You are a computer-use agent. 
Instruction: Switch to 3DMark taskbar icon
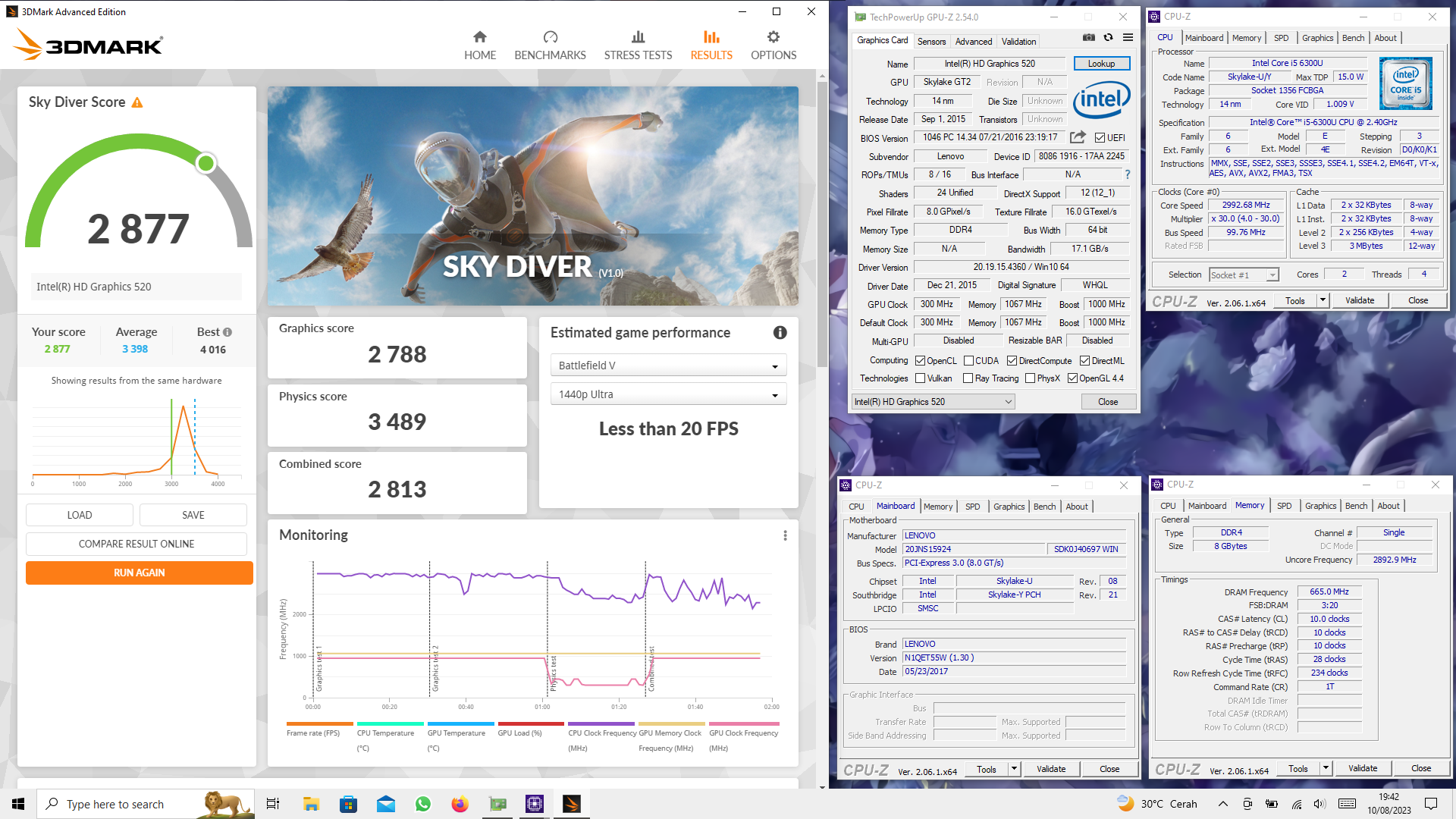coord(572,804)
